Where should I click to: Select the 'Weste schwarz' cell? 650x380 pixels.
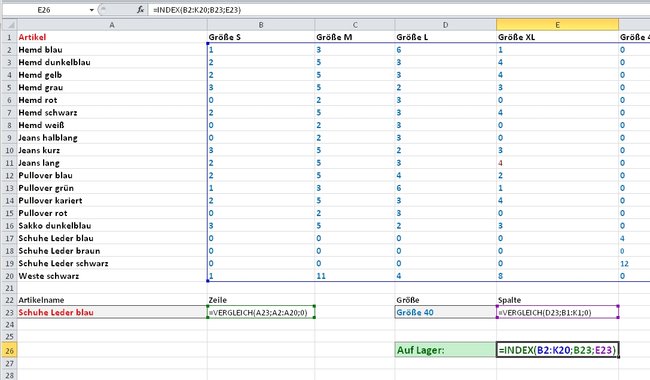click(x=112, y=276)
